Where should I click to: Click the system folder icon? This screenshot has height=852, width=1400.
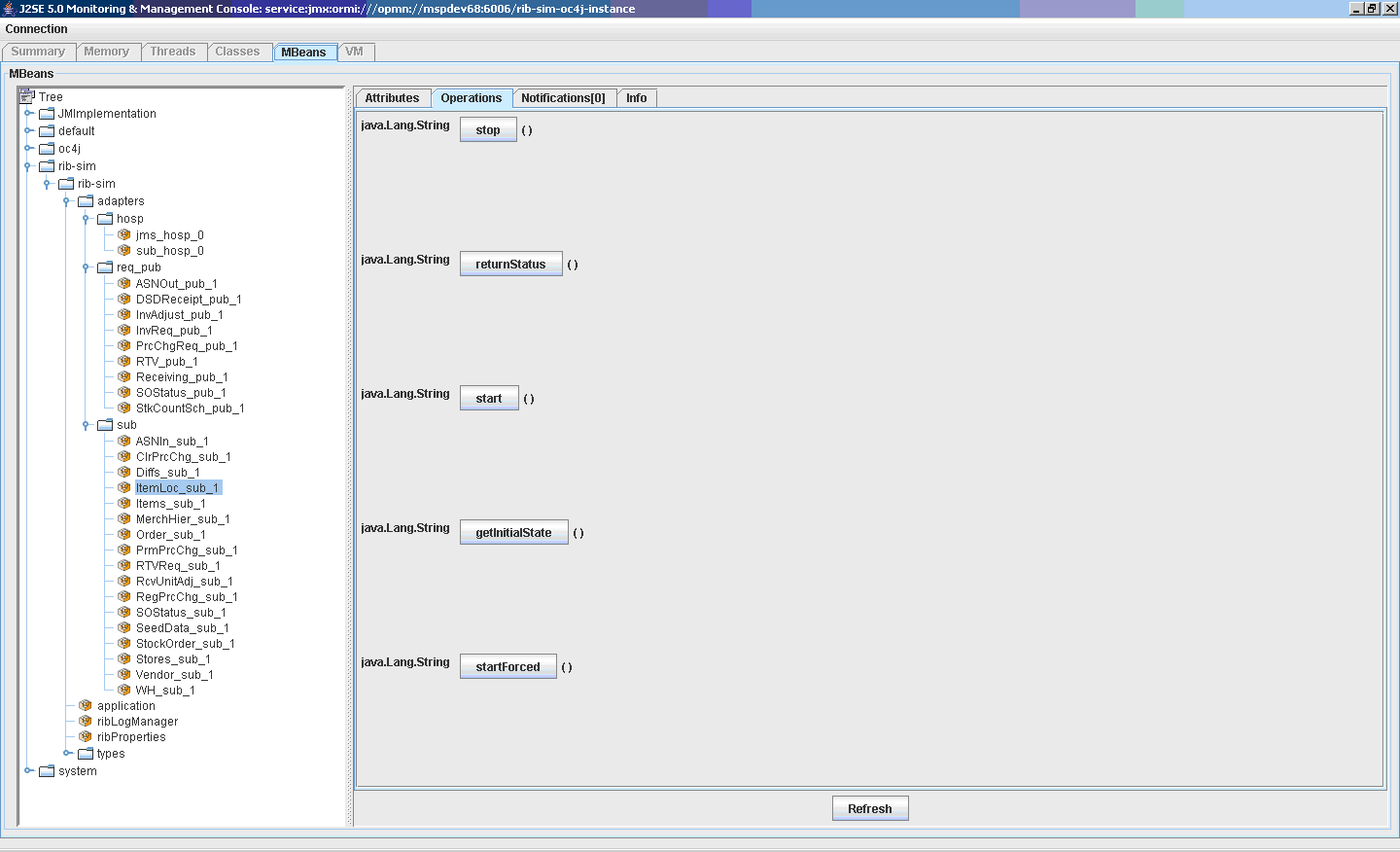pos(47,770)
